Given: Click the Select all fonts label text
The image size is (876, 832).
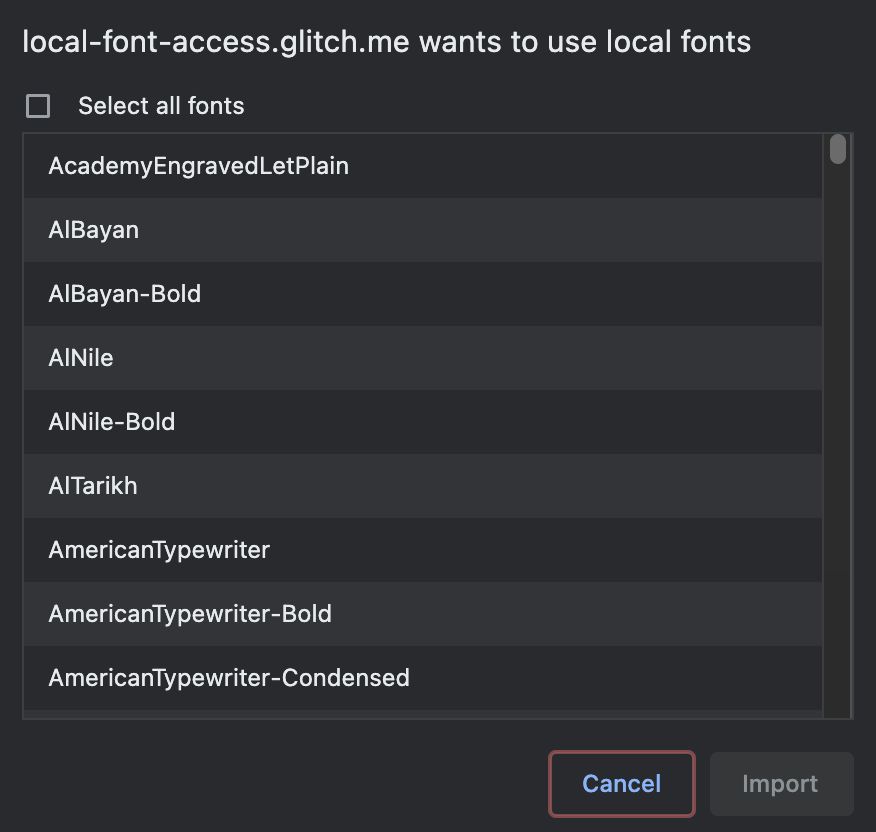Looking at the screenshot, I should click(161, 106).
